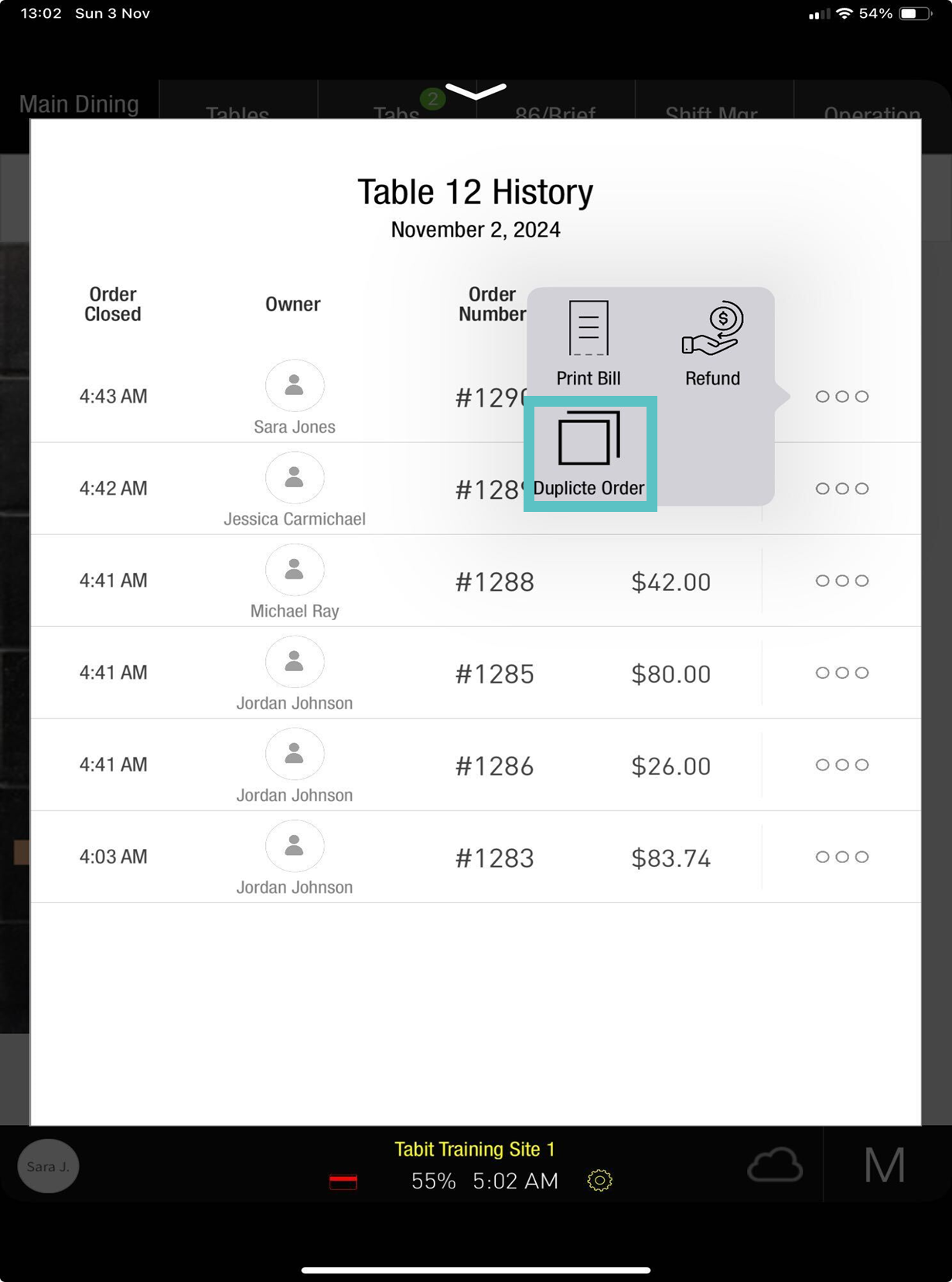Click the cloud sync icon
The width and height of the screenshot is (952, 1282).
pyautogui.click(x=775, y=1164)
